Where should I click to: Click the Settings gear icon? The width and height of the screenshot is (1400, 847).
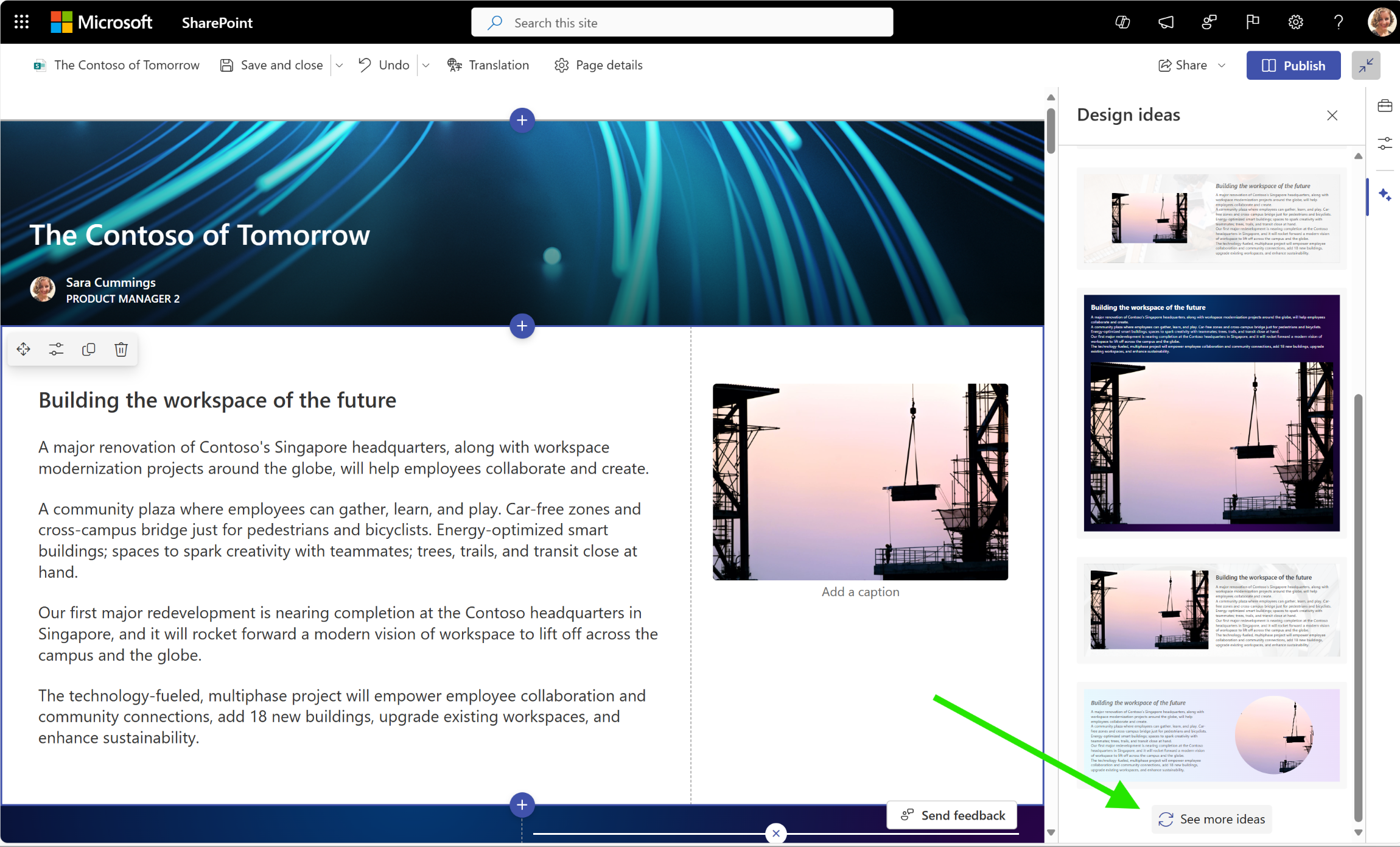click(1296, 22)
